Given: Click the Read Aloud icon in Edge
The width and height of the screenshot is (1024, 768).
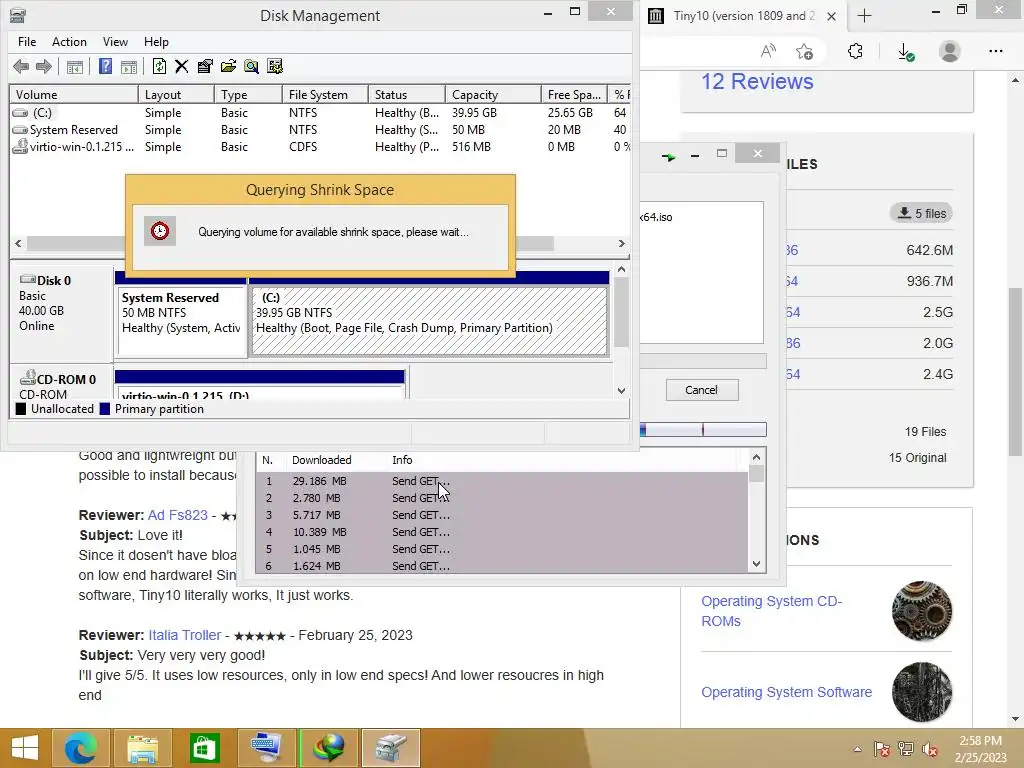Looking at the screenshot, I should [769, 51].
